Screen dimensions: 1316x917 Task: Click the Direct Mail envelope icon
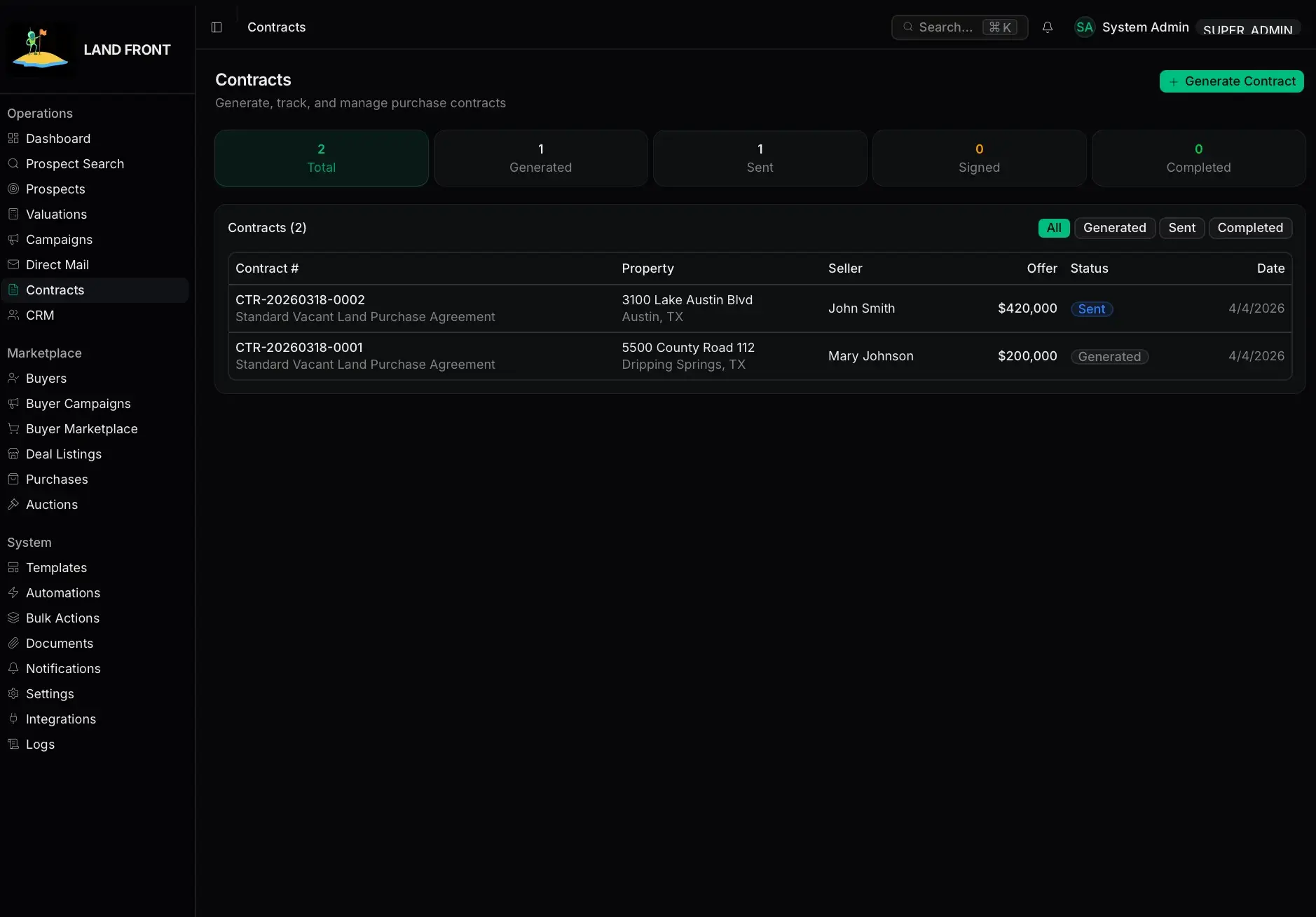(x=13, y=264)
